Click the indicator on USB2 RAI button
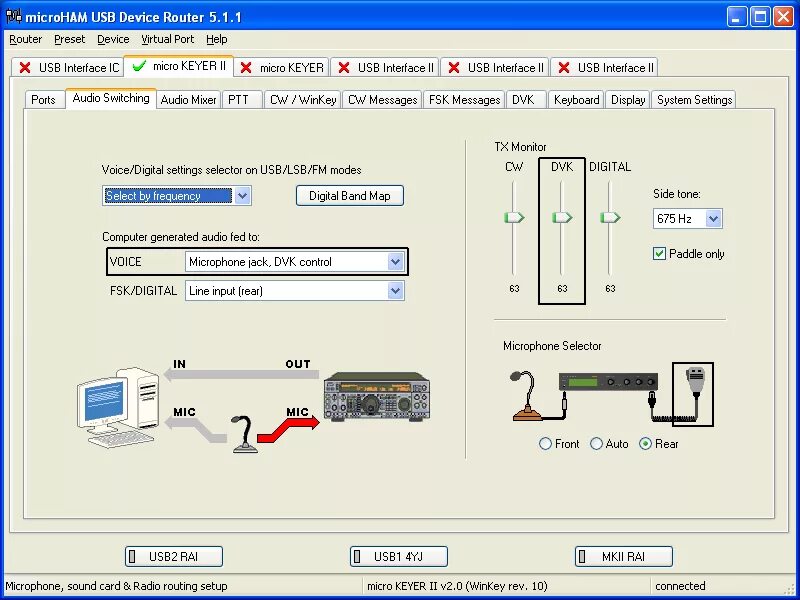This screenshot has width=800, height=600. pos(132,556)
